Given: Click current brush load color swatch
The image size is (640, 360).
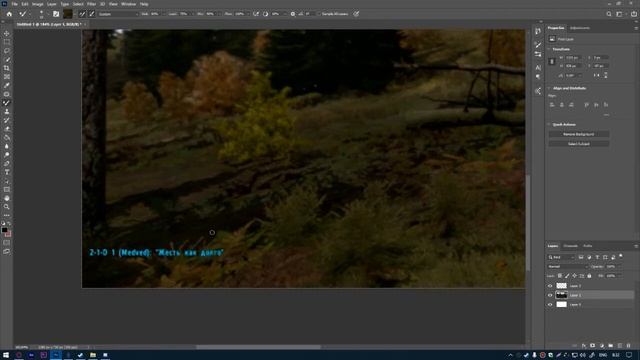Looking at the screenshot, I should [x=68, y=14].
